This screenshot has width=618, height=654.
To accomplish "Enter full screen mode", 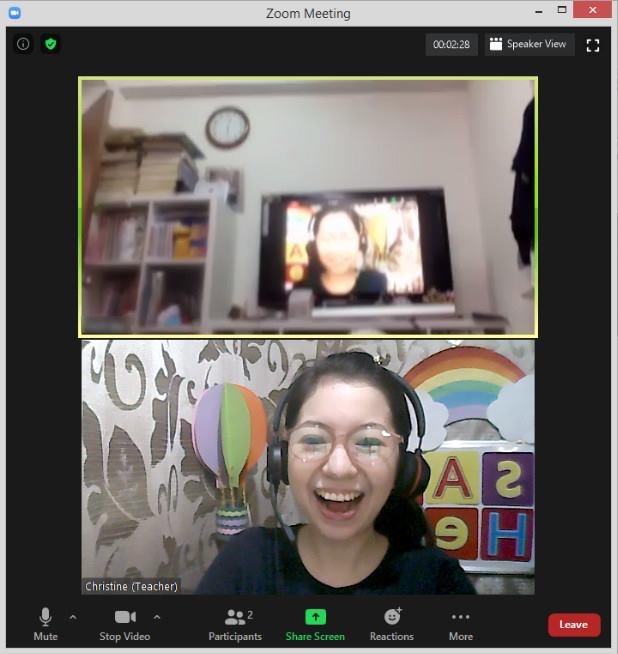I will (593, 45).
